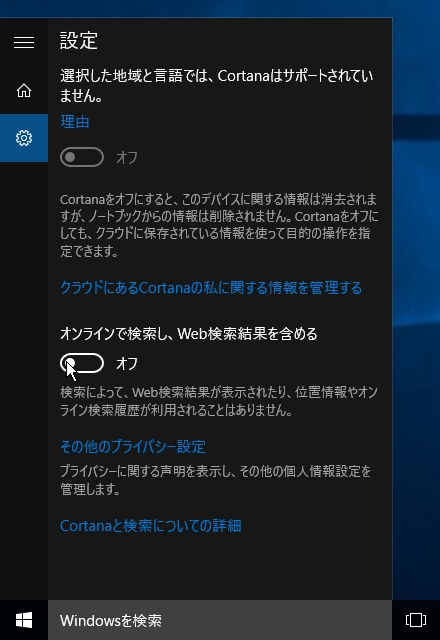440x640 pixels.
Task: Open Task View from the taskbar
Action: [x=416, y=620]
